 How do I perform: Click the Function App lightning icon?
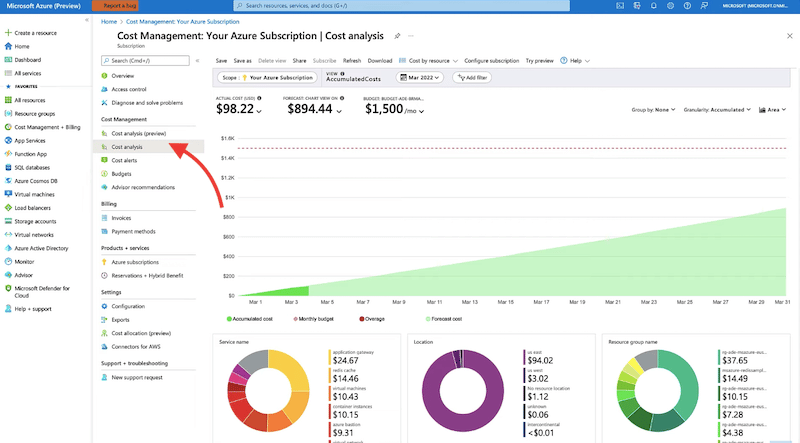coord(8,154)
